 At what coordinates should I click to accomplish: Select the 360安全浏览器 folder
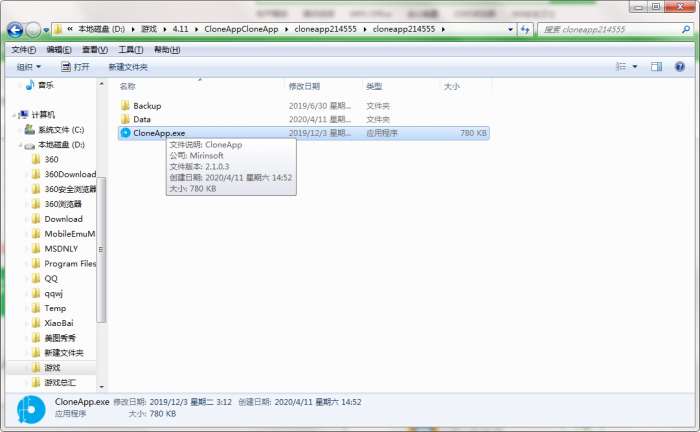[70, 189]
